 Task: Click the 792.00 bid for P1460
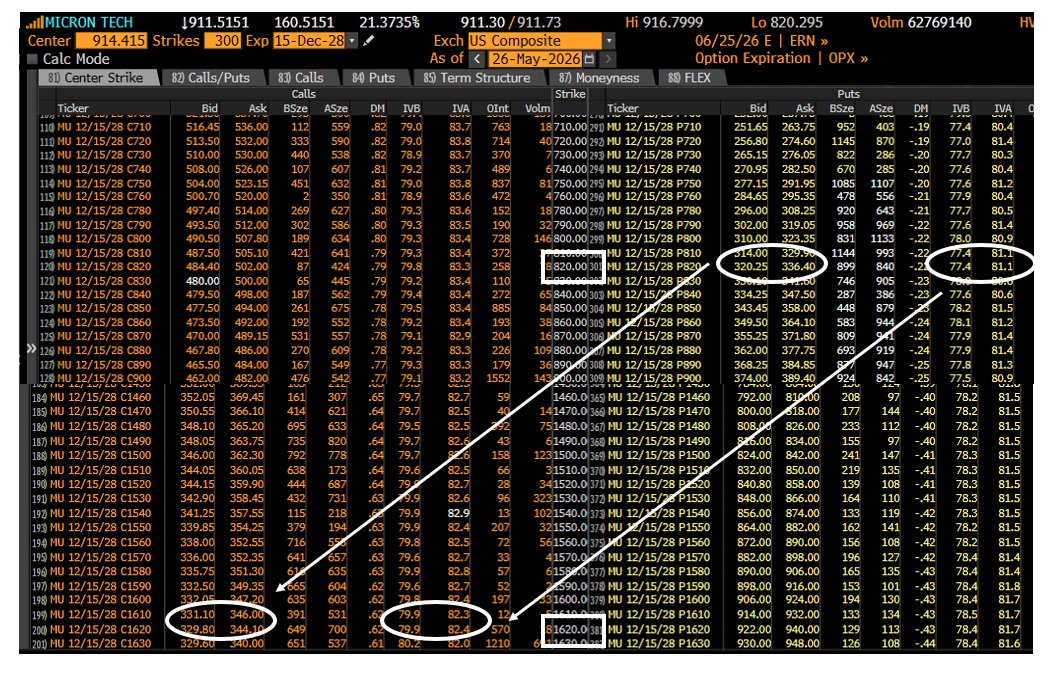pos(754,397)
